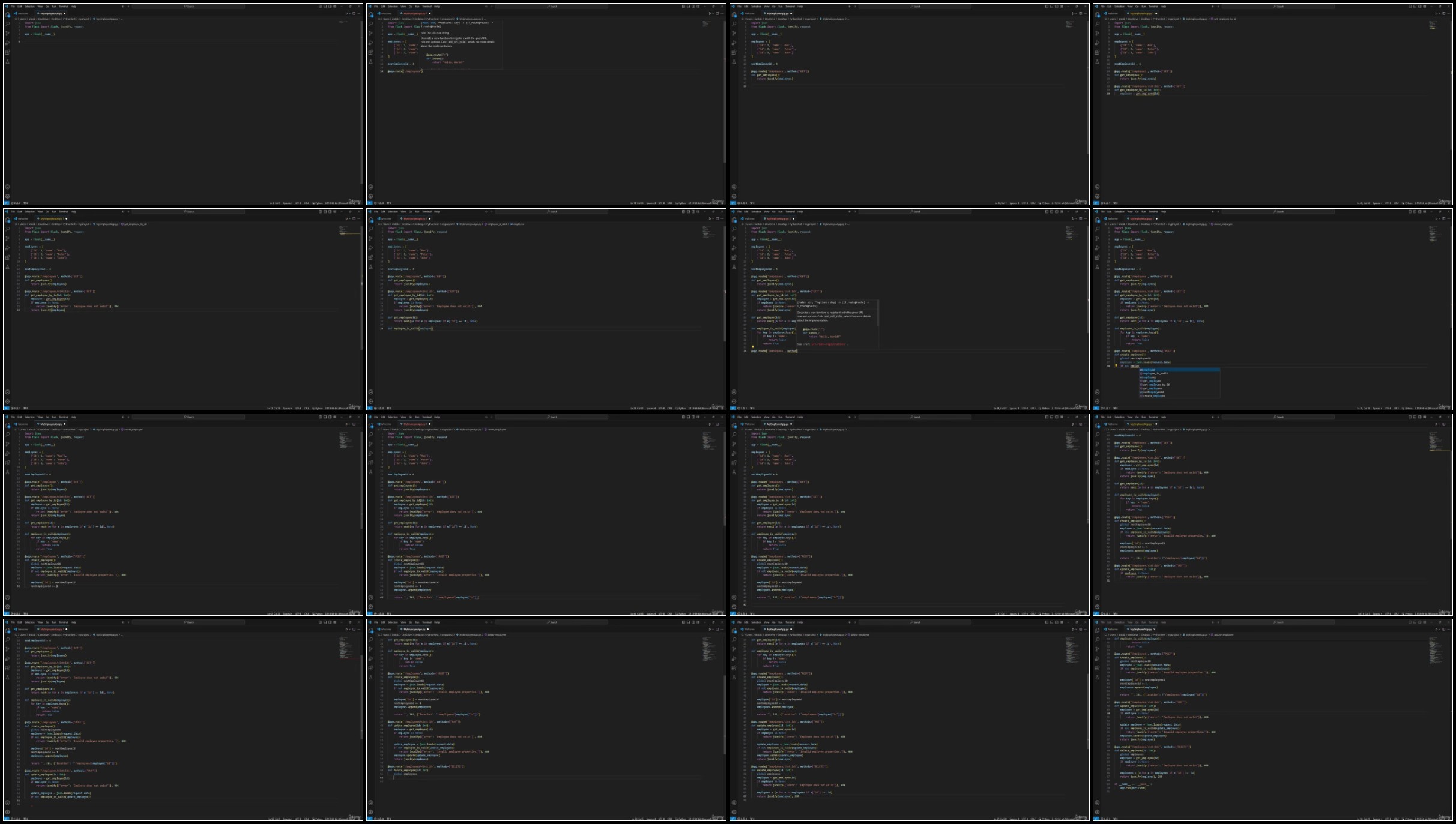Open Selection menu in the imports-only frame
The height and width of the screenshot is (824, 1456).
[x=29, y=7]
